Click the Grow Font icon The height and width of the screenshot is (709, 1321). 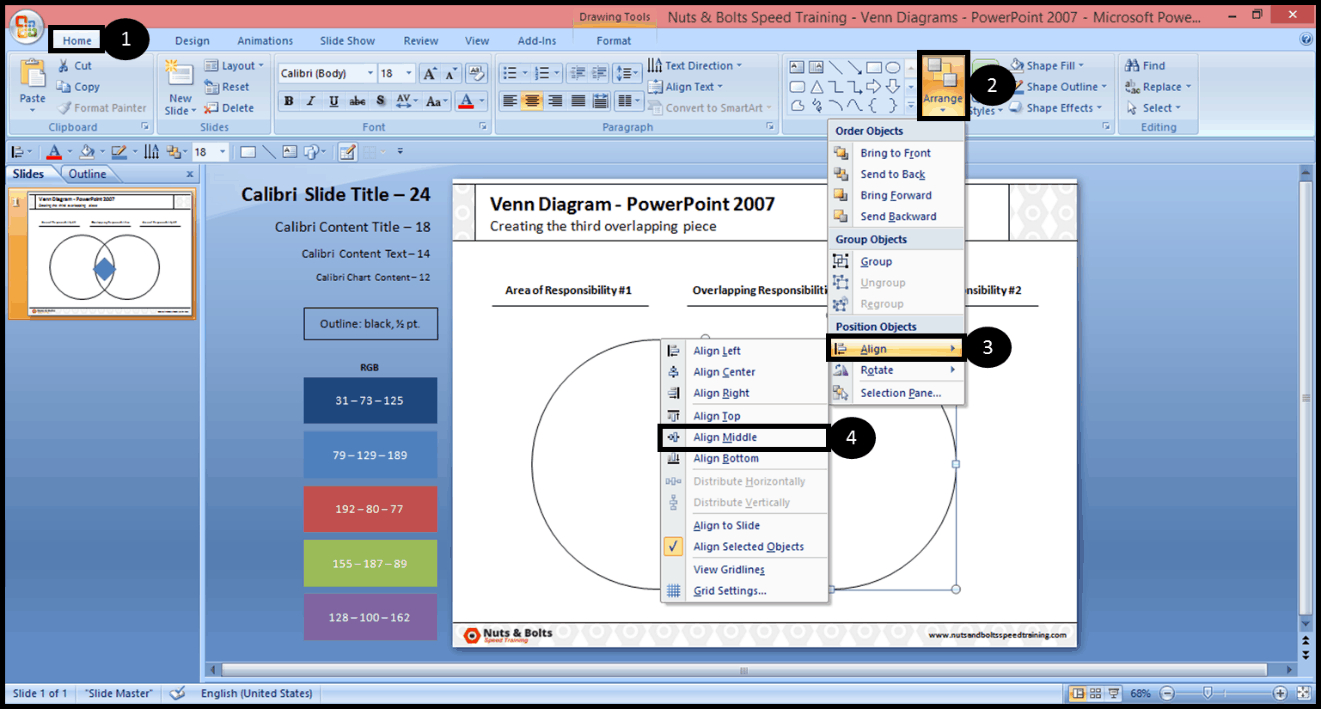pyautogui.click(x=429, y=74)
